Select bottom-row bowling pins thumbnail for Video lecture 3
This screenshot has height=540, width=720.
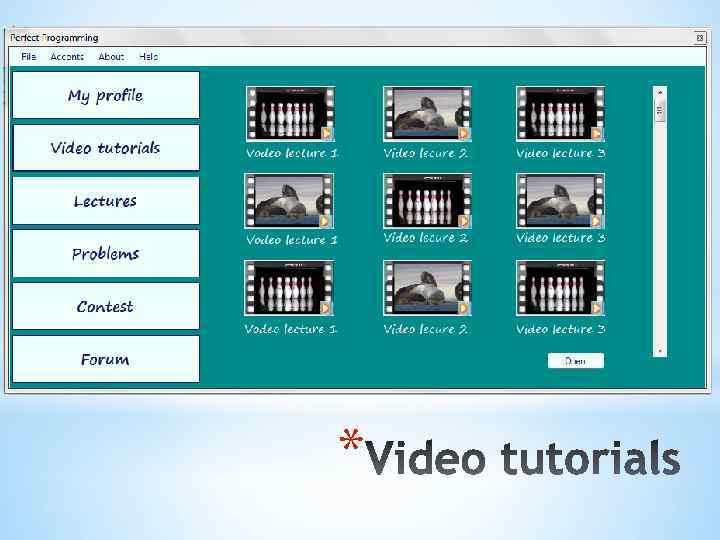point(560,288)
